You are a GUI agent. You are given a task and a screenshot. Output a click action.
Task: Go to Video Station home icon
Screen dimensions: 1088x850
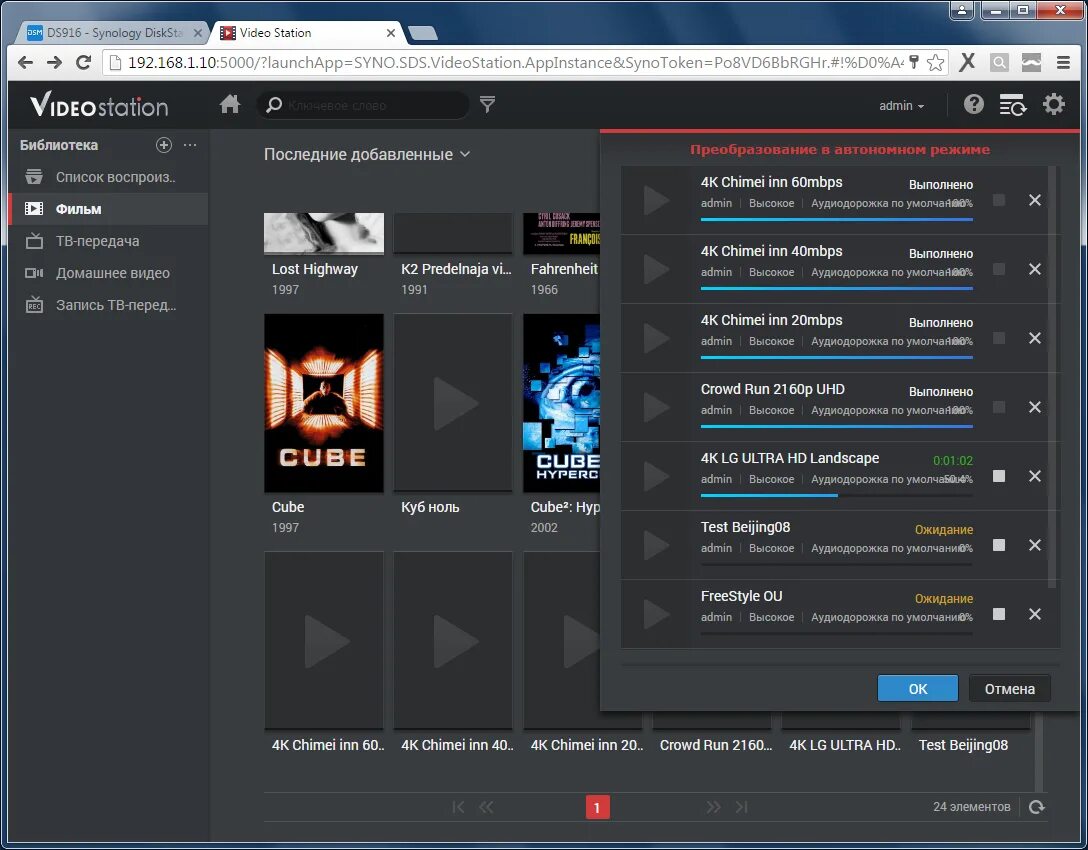click(230, 105)
